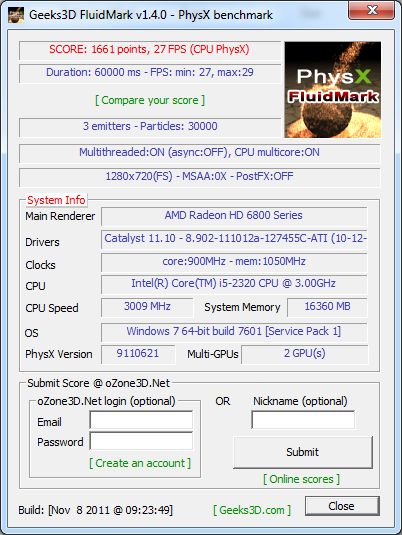Click the AMD Radeon HD 6800 Series field

tap(234, 216)
